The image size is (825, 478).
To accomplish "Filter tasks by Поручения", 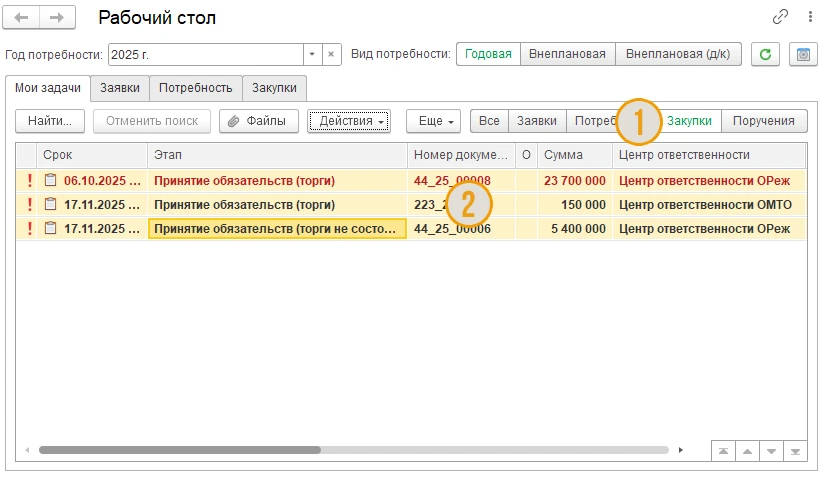I will click(x=764, y=121).
